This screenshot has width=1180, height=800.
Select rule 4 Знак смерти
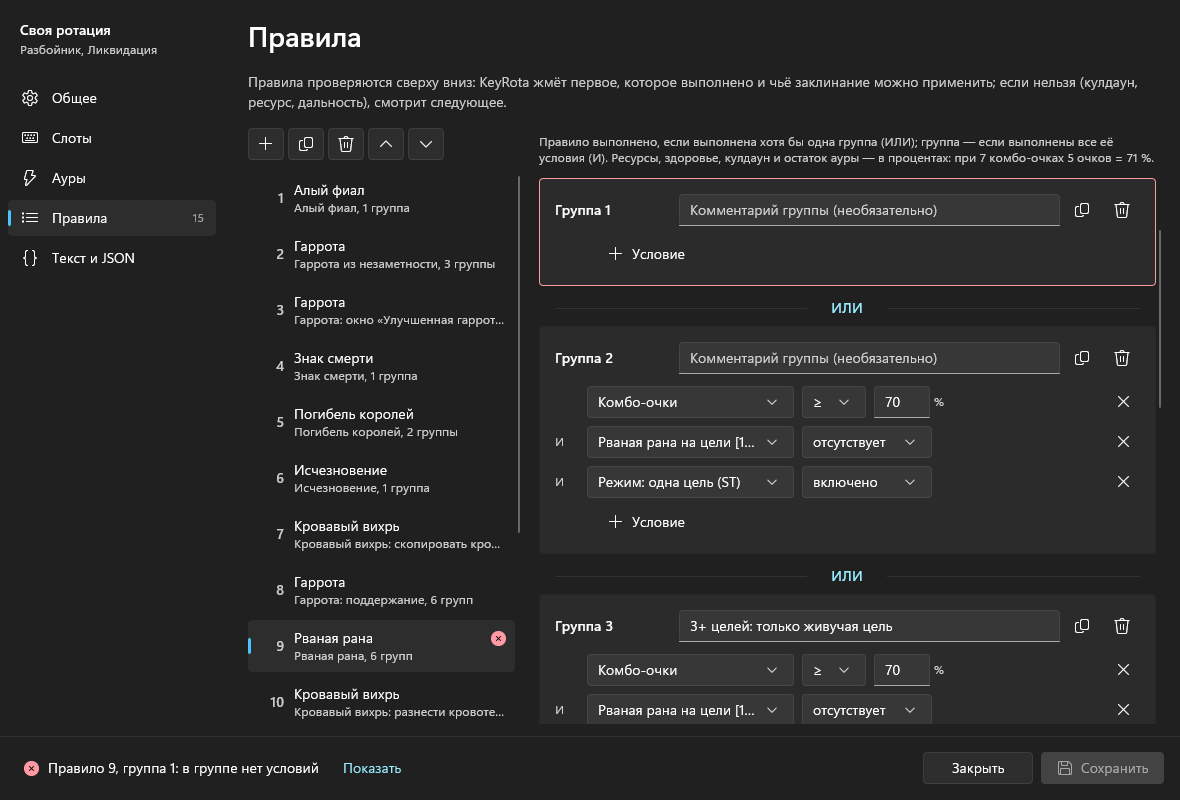[382, 367]
